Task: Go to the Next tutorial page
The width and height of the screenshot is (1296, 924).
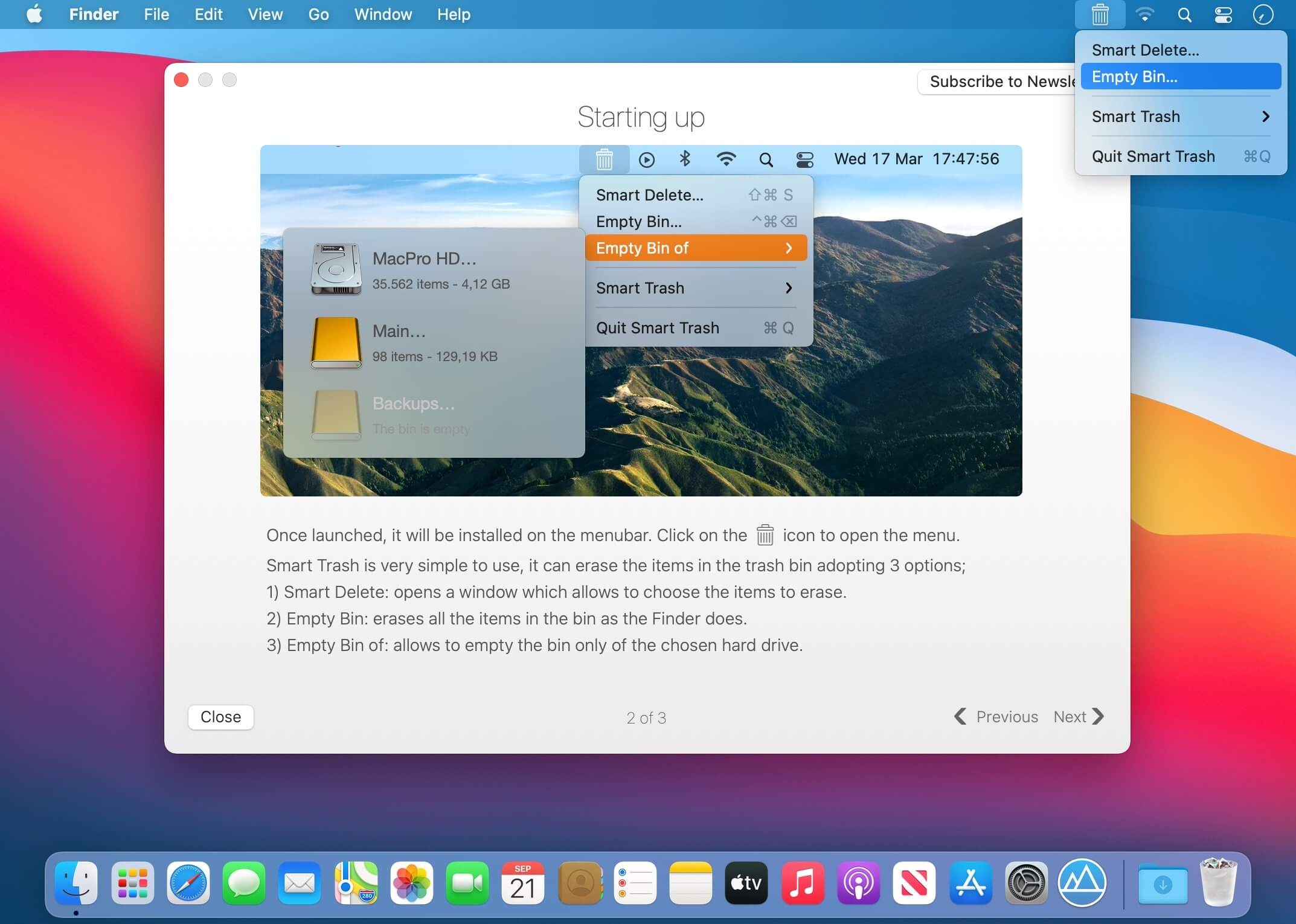Action: 1079,717
